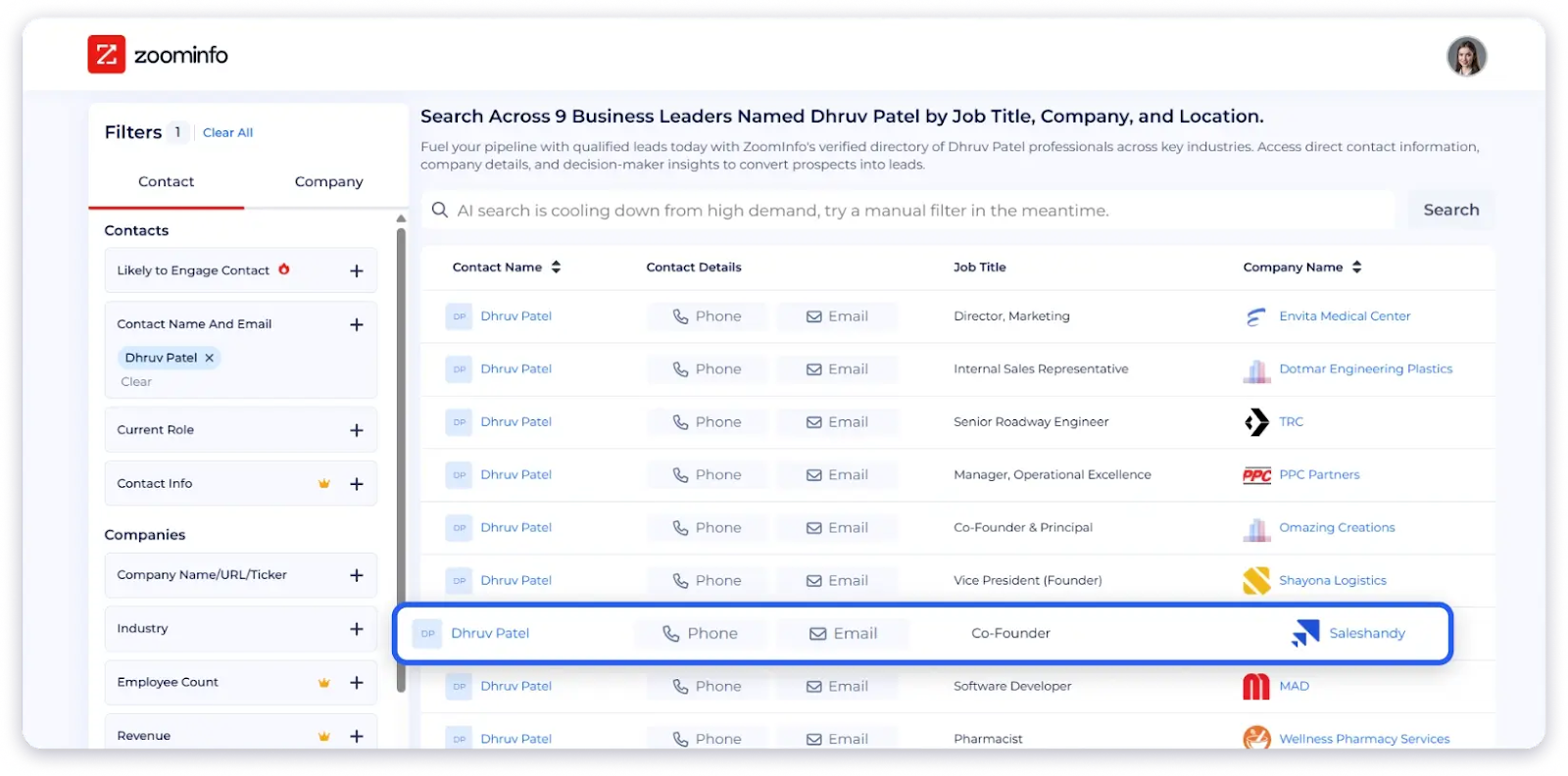Open the Shayona Logistics company link

point(1333,581)
